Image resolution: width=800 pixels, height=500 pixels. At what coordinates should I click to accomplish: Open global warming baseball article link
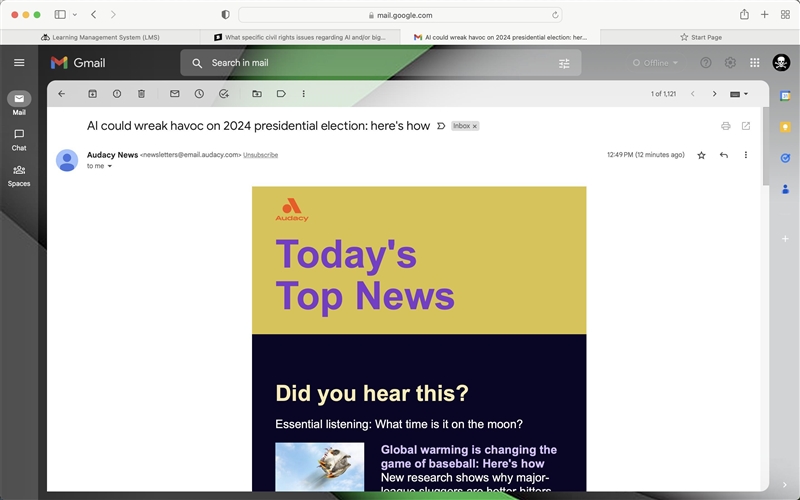[469, 457]
